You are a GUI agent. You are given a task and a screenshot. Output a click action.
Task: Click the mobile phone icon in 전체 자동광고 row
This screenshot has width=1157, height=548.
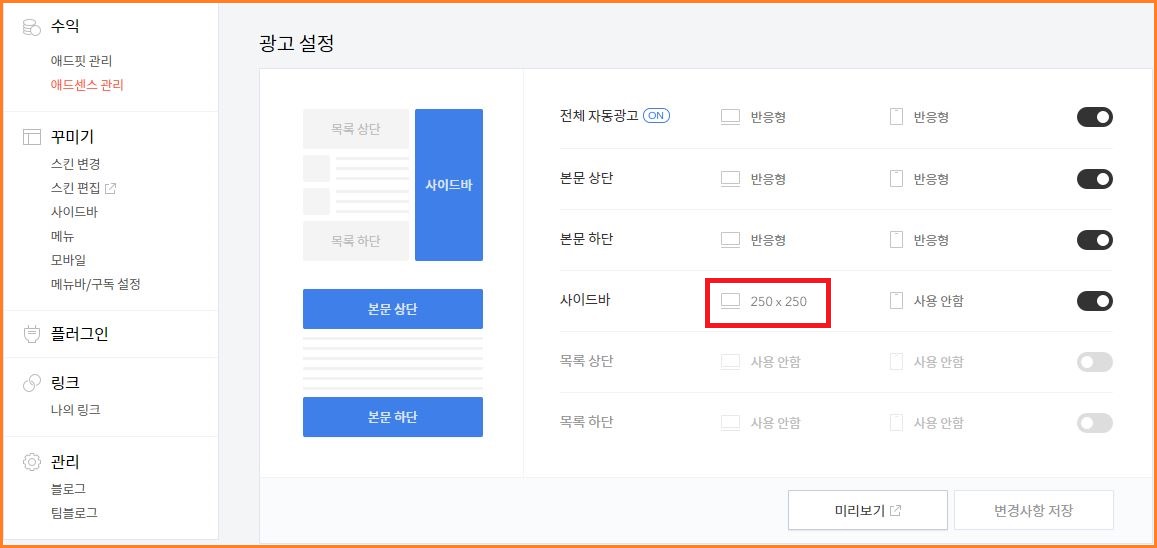pos(897,117)
